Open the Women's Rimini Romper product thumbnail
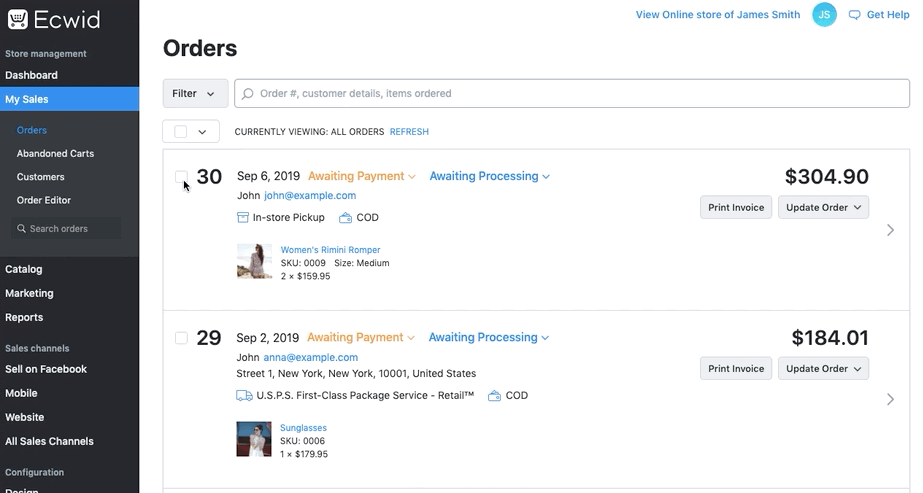This screenshot has width=923, height=493. click(x=254, y=262)
